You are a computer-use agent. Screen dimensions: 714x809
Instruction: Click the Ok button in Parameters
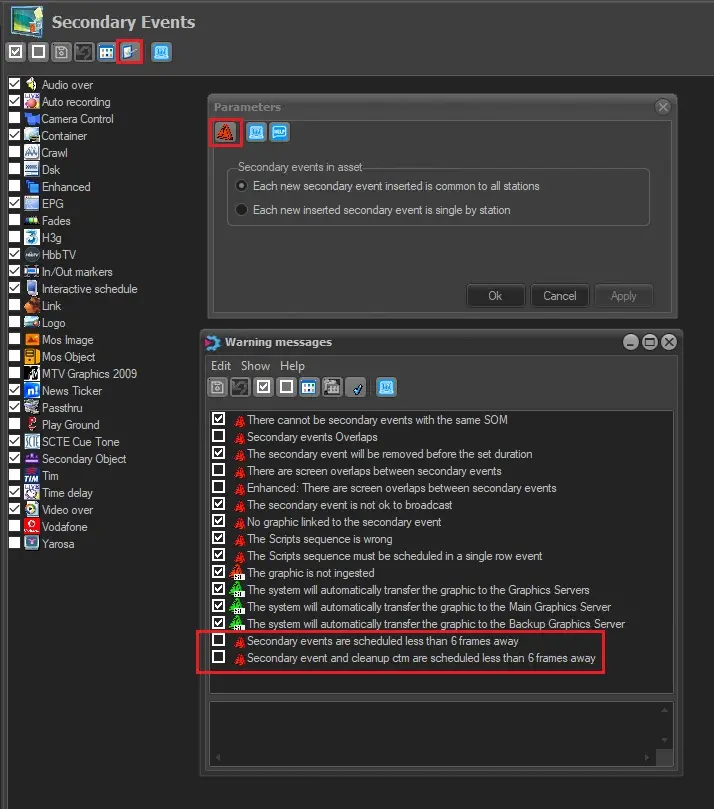tap(495, 296)
